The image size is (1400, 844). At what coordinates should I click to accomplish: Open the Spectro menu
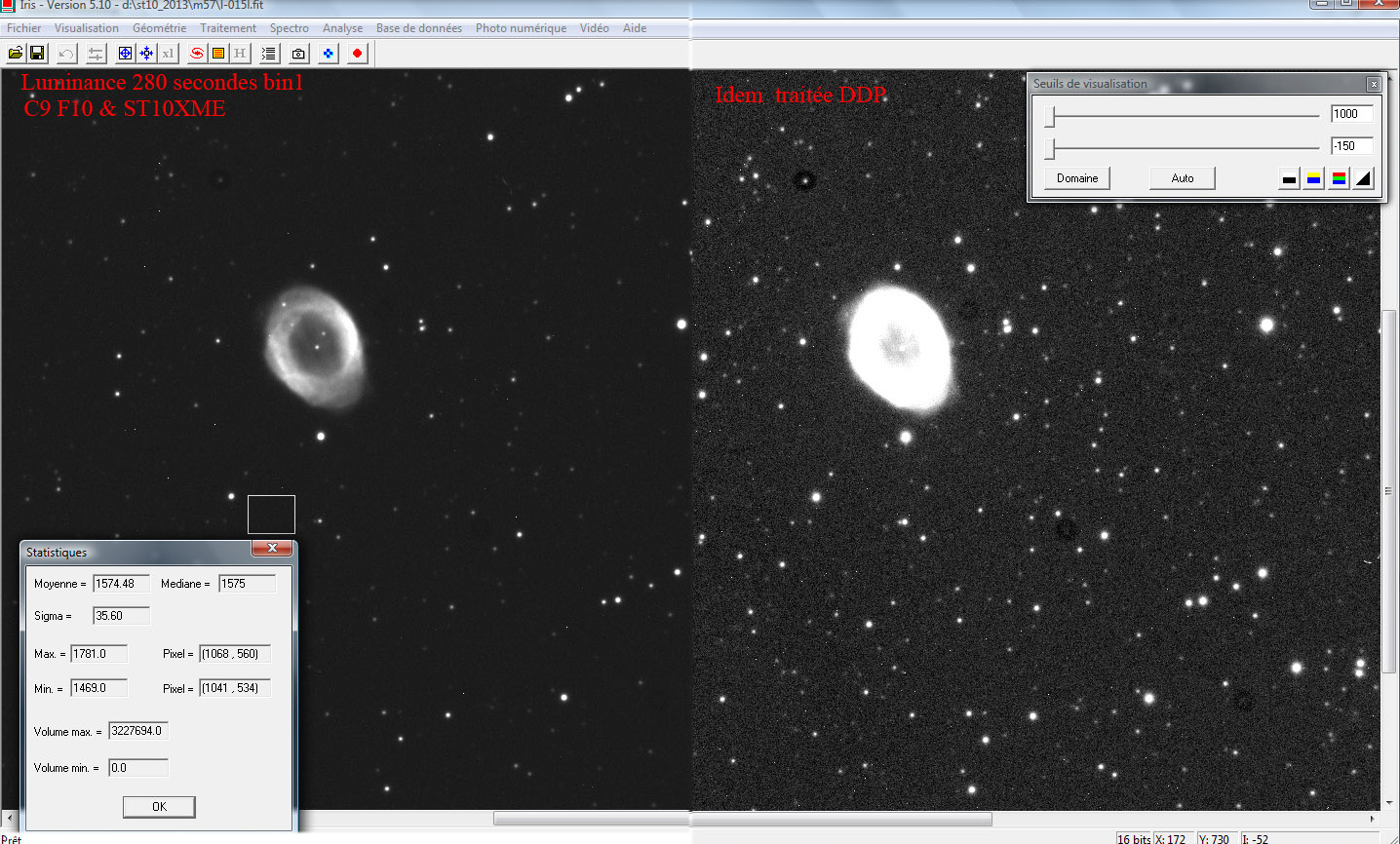pos(290,28)
